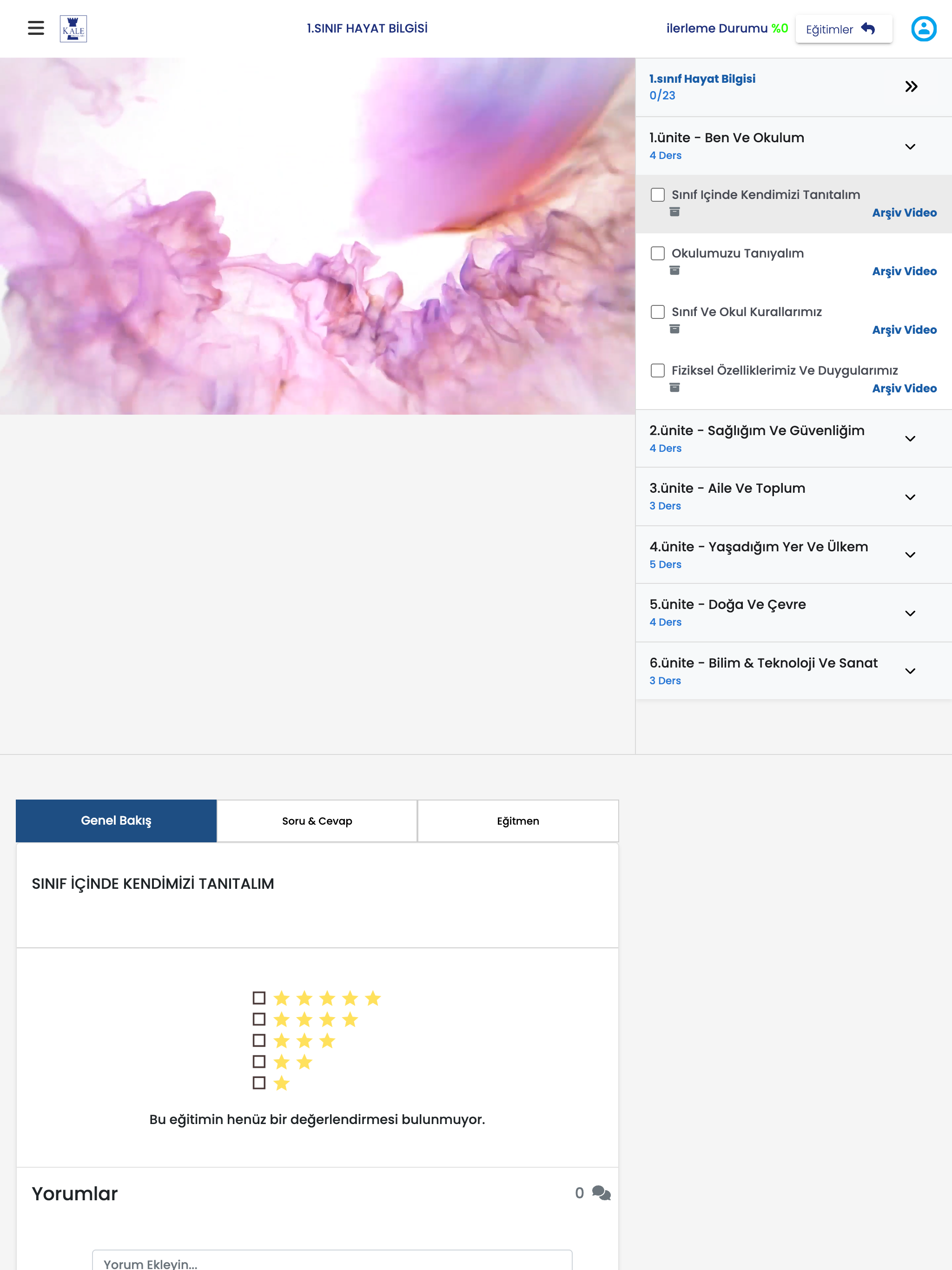Select the three-star rating checkbox
Screen dimensions: 952x1270
259,1040
